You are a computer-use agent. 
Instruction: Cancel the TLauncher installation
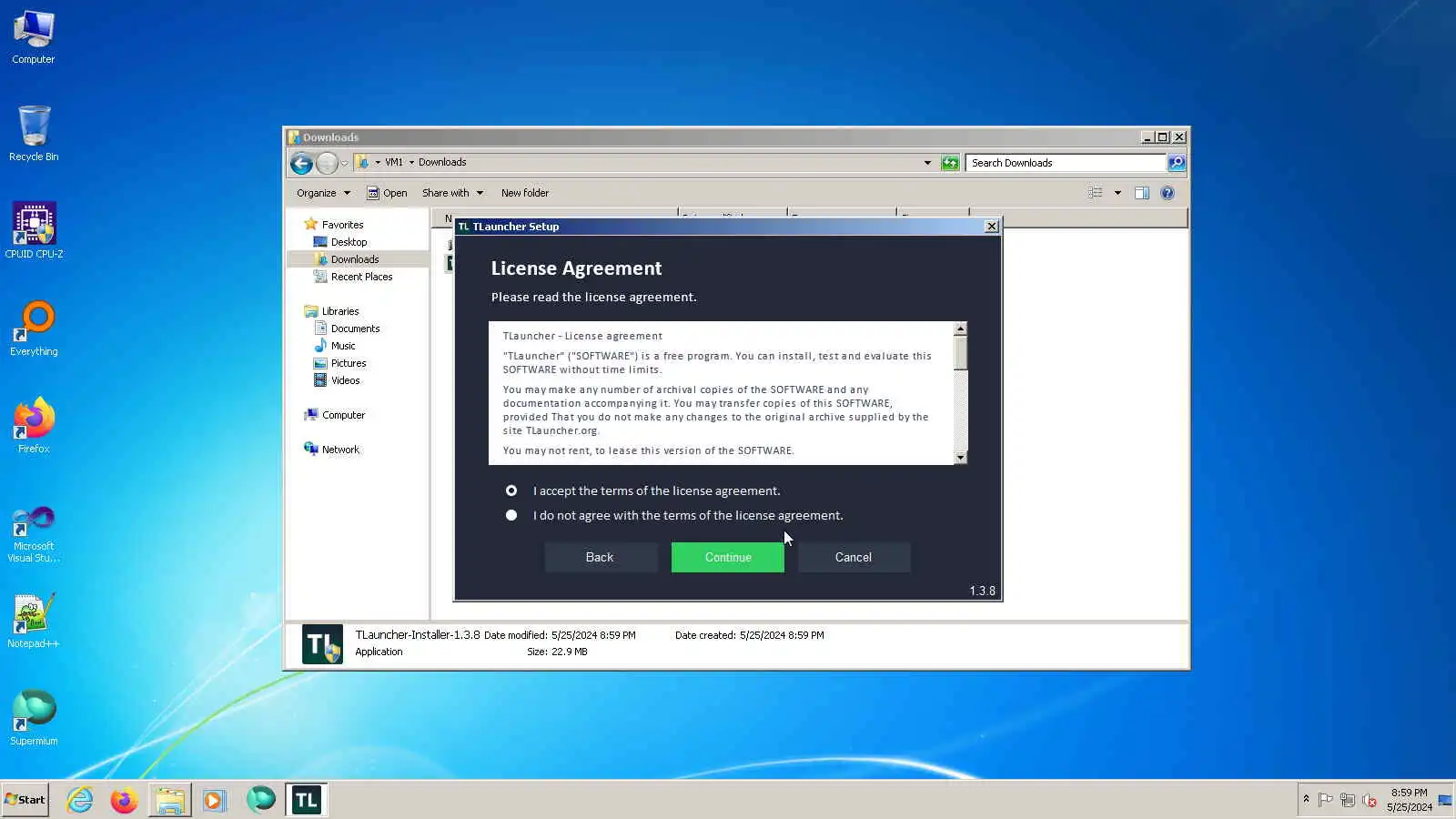tap(854, 557)
